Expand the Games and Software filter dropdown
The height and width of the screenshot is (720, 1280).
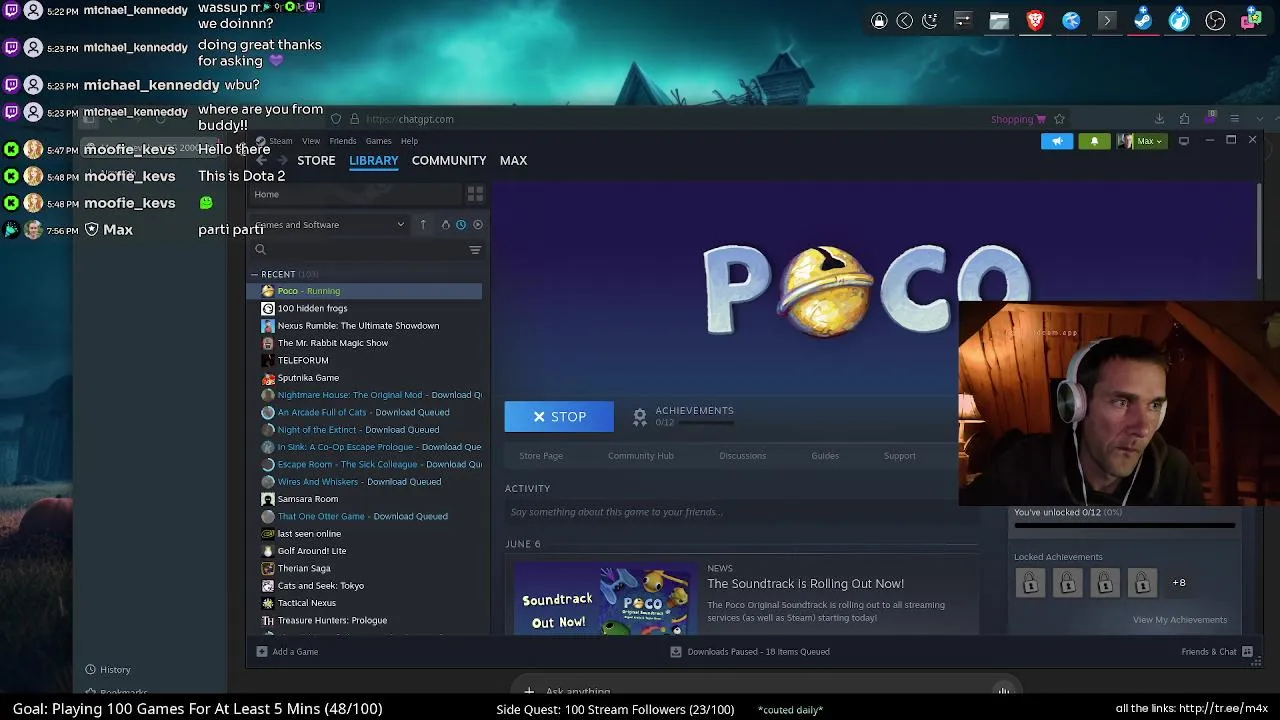click(329, 224)
